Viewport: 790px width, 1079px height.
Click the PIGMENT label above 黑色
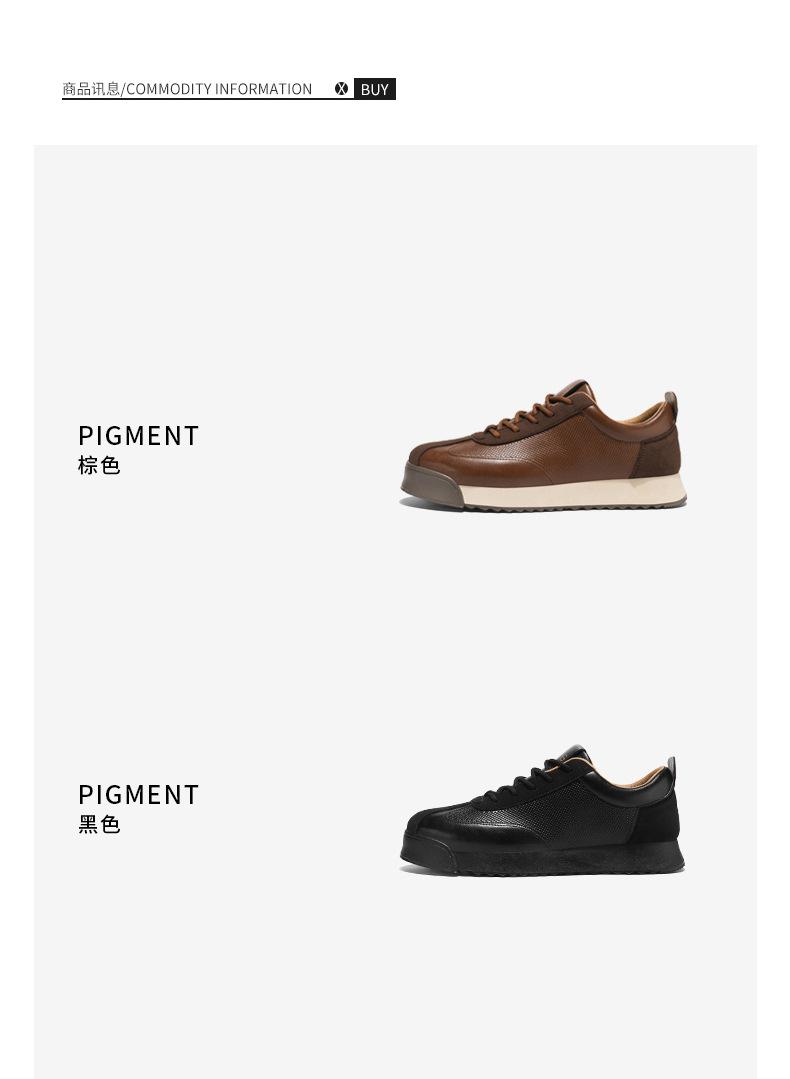pos(138,795)
